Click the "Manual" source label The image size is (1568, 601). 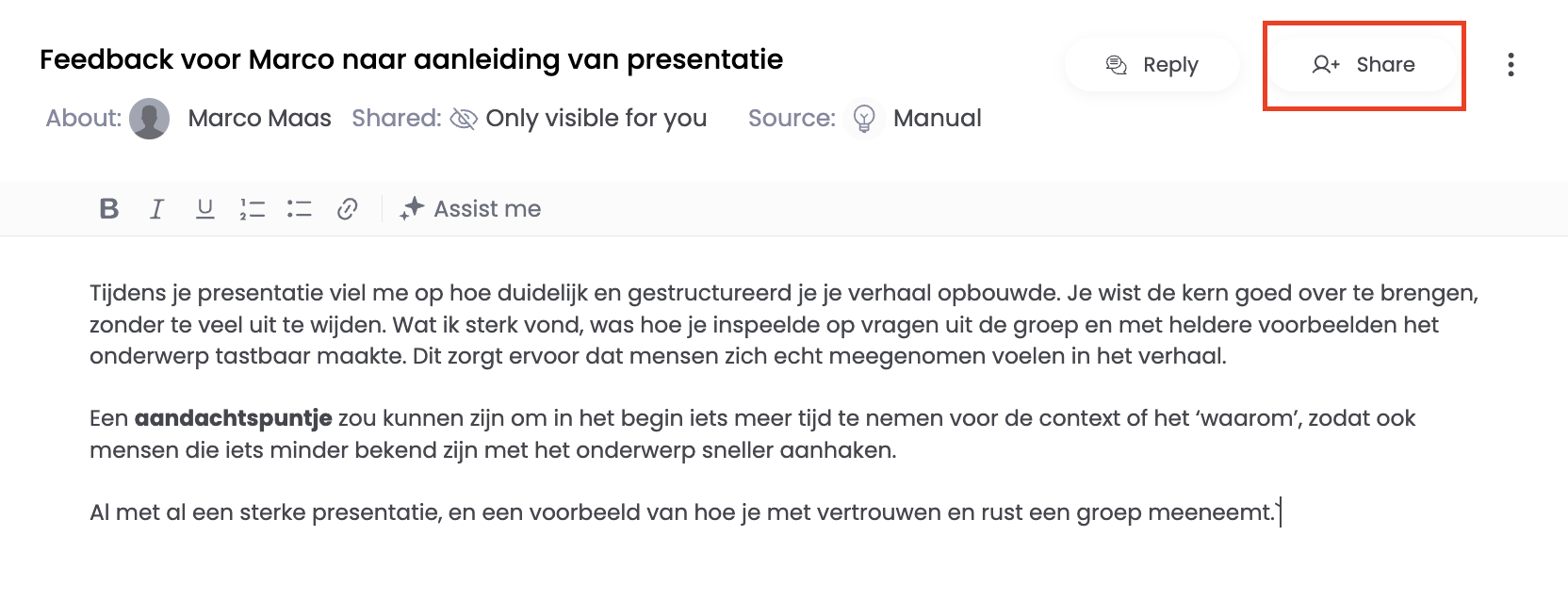[x=937, y=119]
